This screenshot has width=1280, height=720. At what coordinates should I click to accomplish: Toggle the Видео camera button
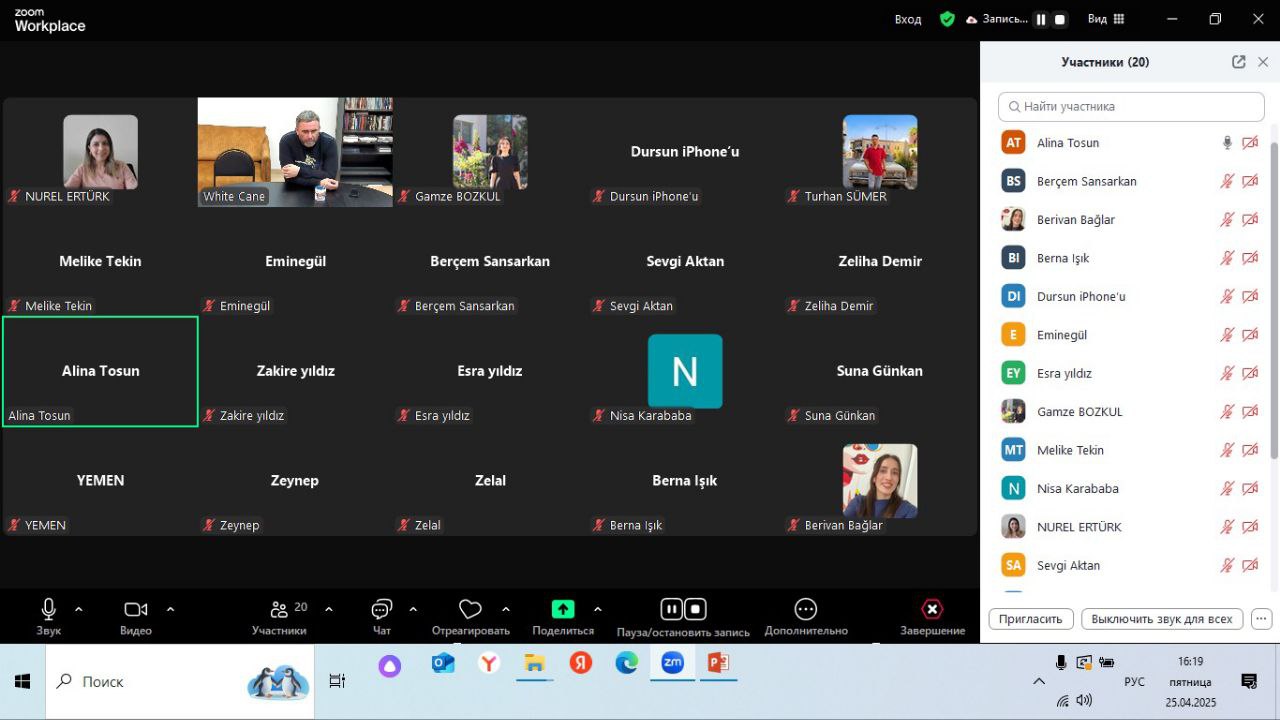pyautogui.click(x=136, y=615)
